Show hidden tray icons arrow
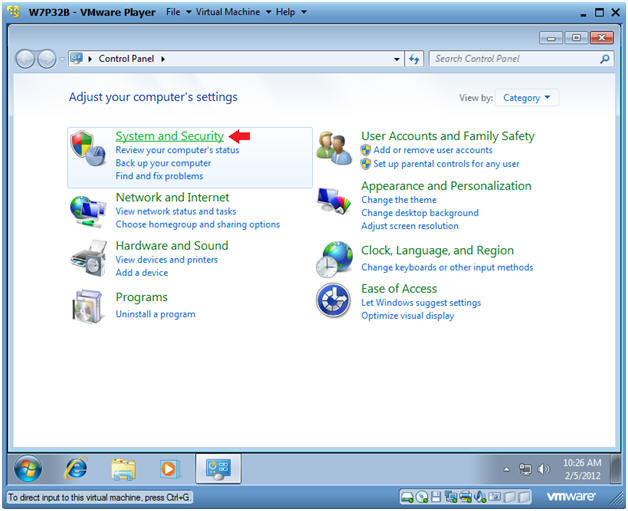This screenshot has height=511, width=628. pos(506,469)
